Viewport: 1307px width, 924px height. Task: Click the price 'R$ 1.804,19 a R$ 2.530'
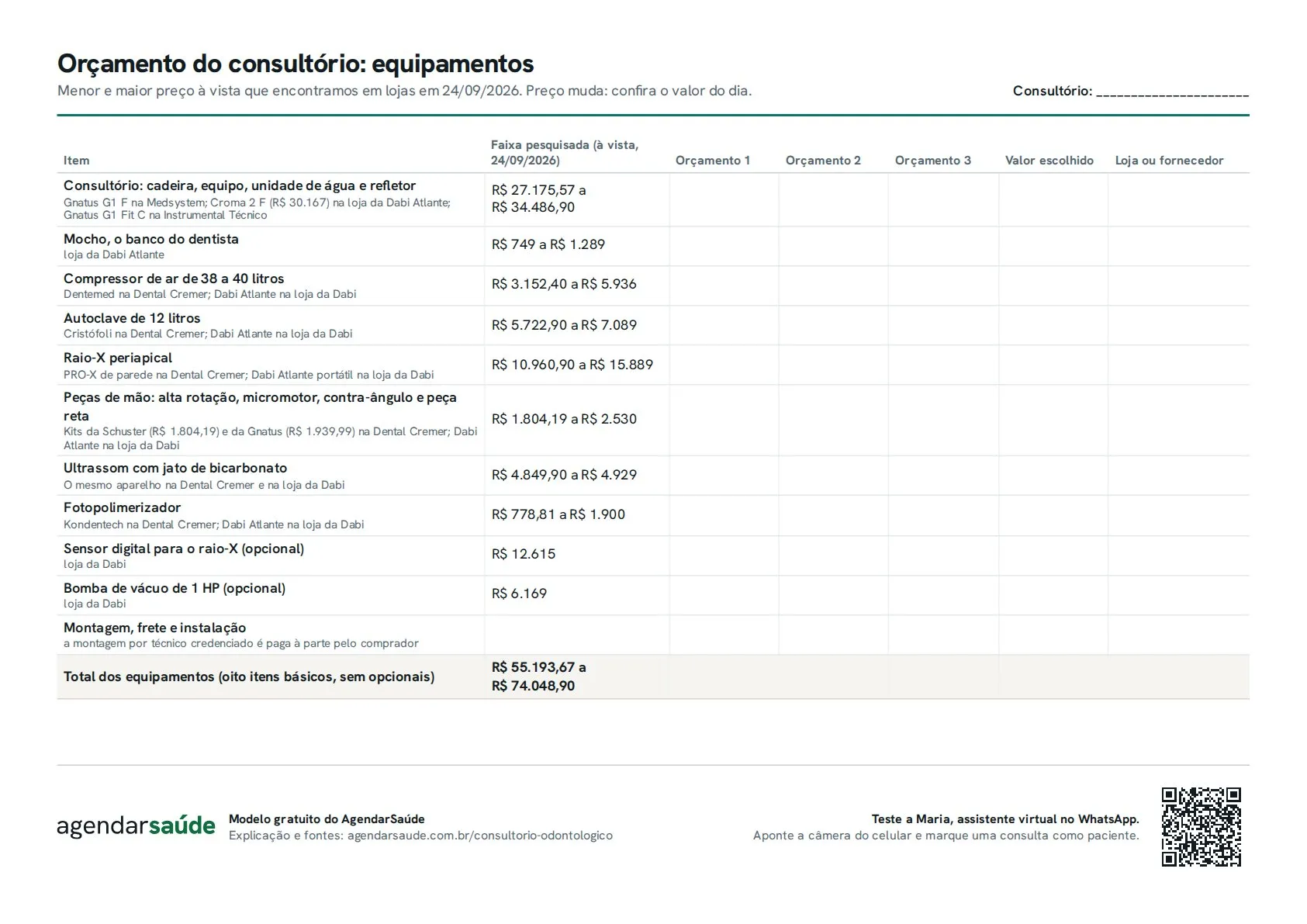(x=564, y=419)
